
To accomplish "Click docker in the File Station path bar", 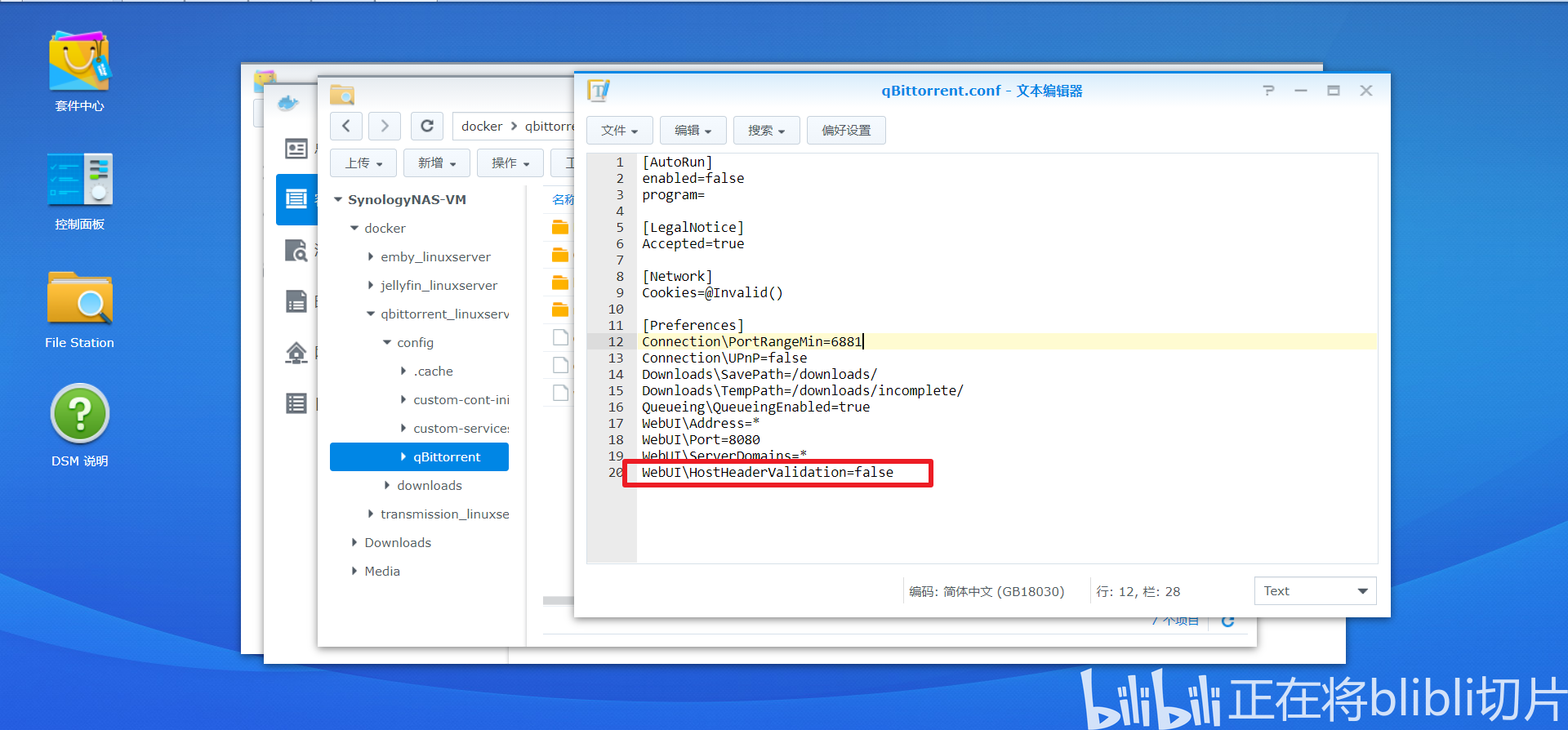I will (482, 127).
